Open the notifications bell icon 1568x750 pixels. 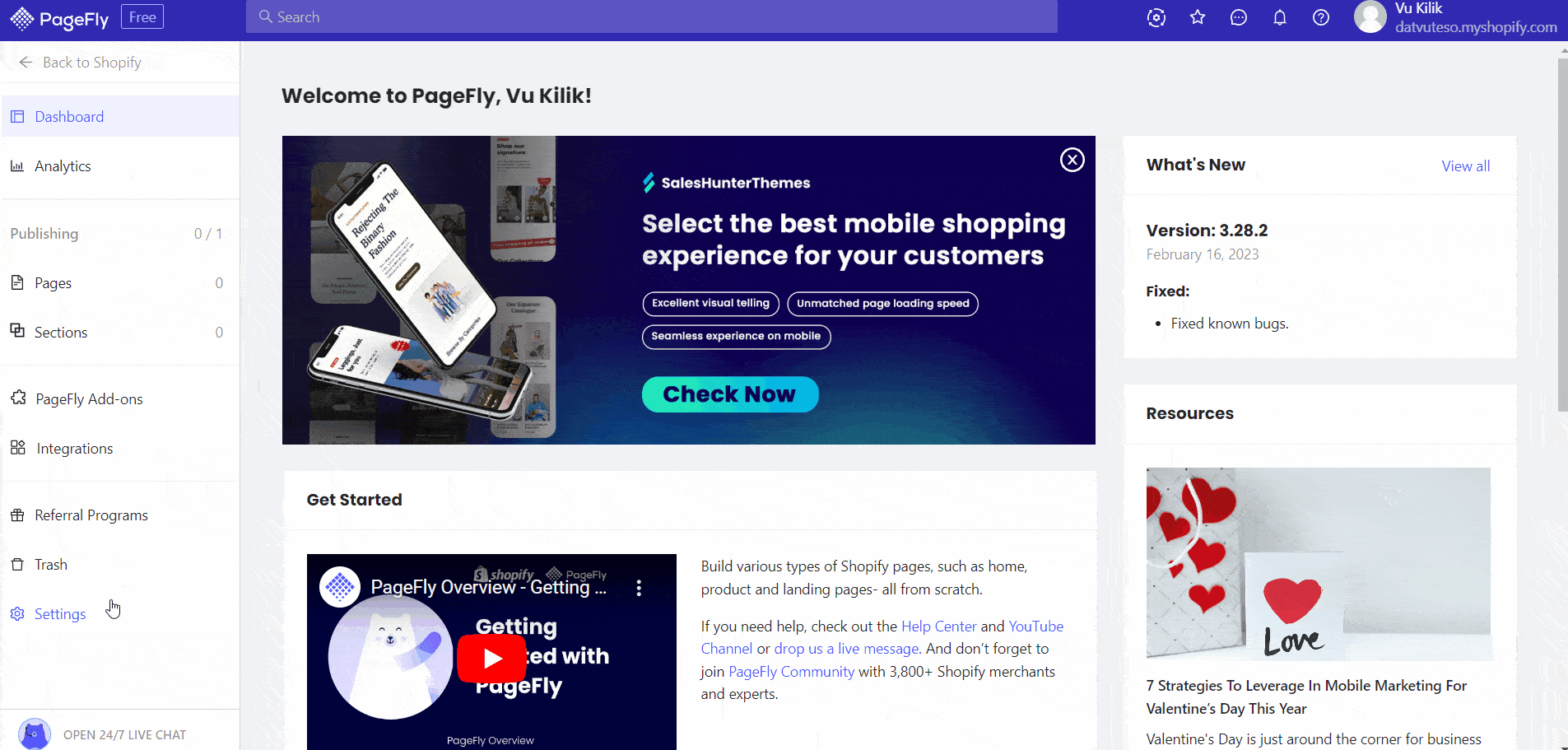1280,17
